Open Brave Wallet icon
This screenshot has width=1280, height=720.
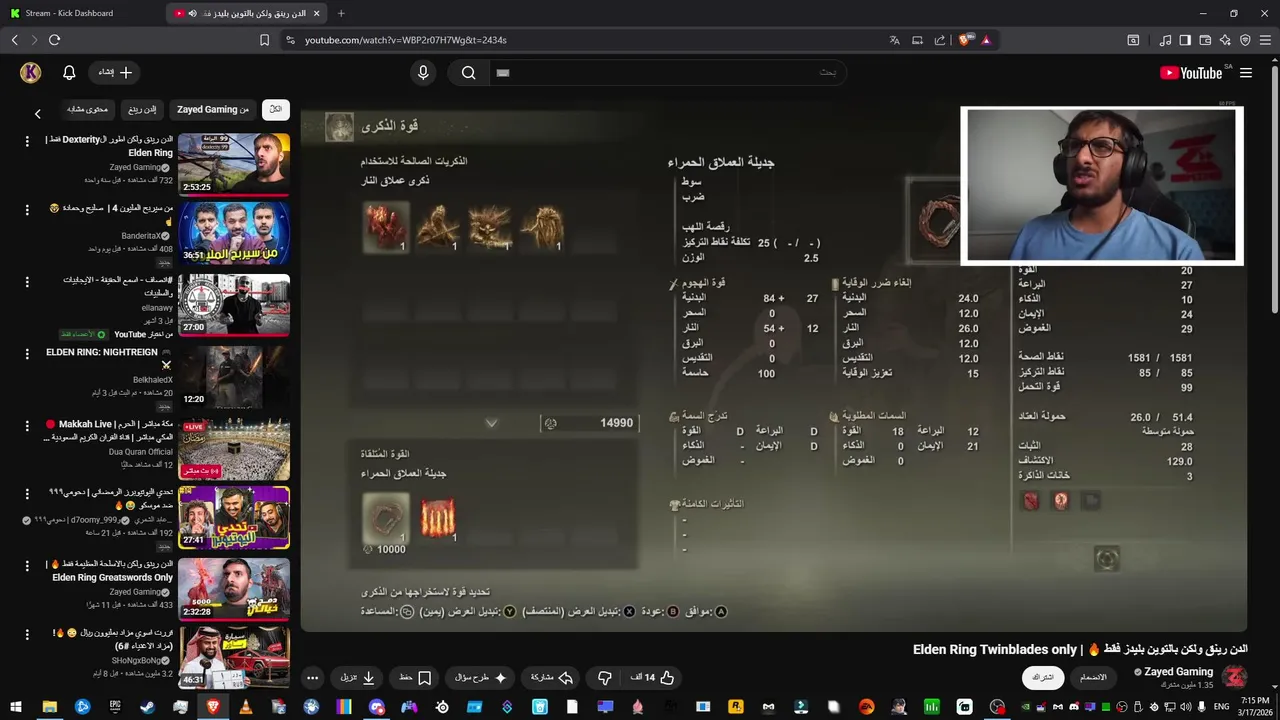[1205, 40]
